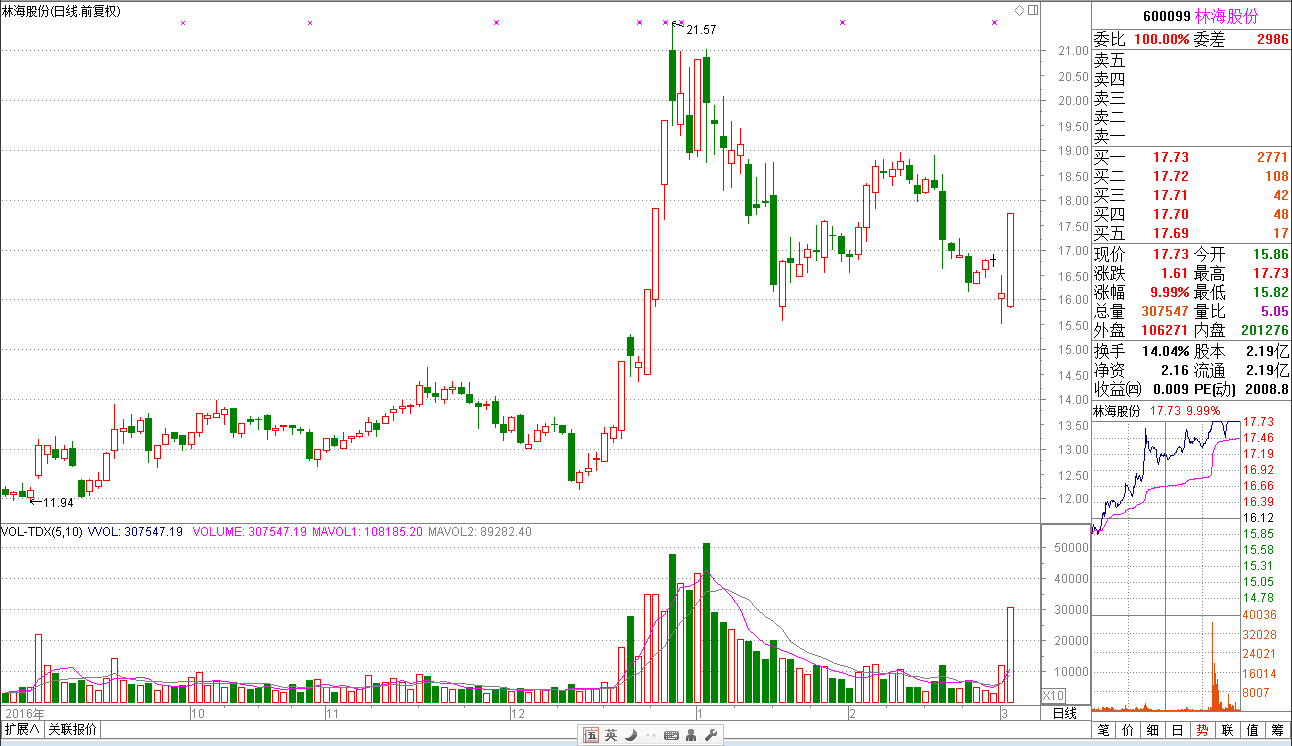1292x746 pixels.
Task: Click the 卖五 ask row label
Action: [1110, 60]
